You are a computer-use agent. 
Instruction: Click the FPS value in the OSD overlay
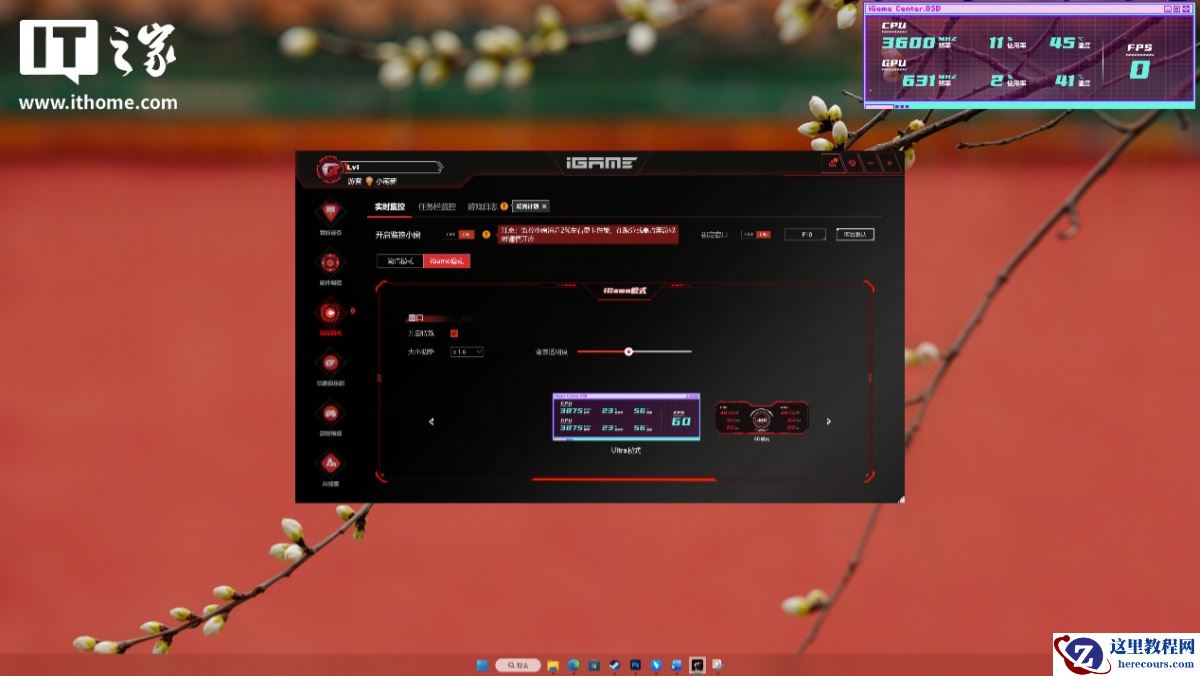click(x=1139, y=69)
